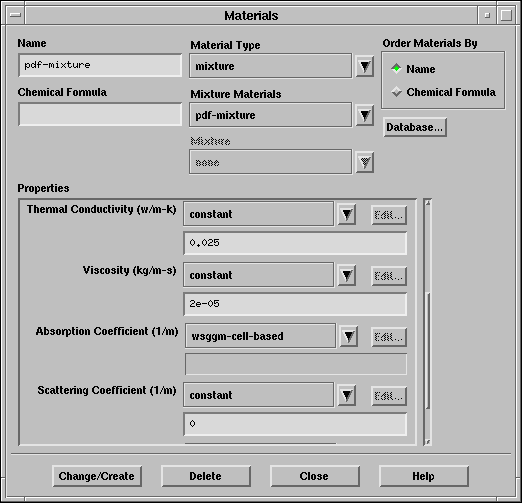The height and width of the screenshot is (503, 522).
Task: Open the Material Type dropdown arrow
Action: tap(365, 66)
